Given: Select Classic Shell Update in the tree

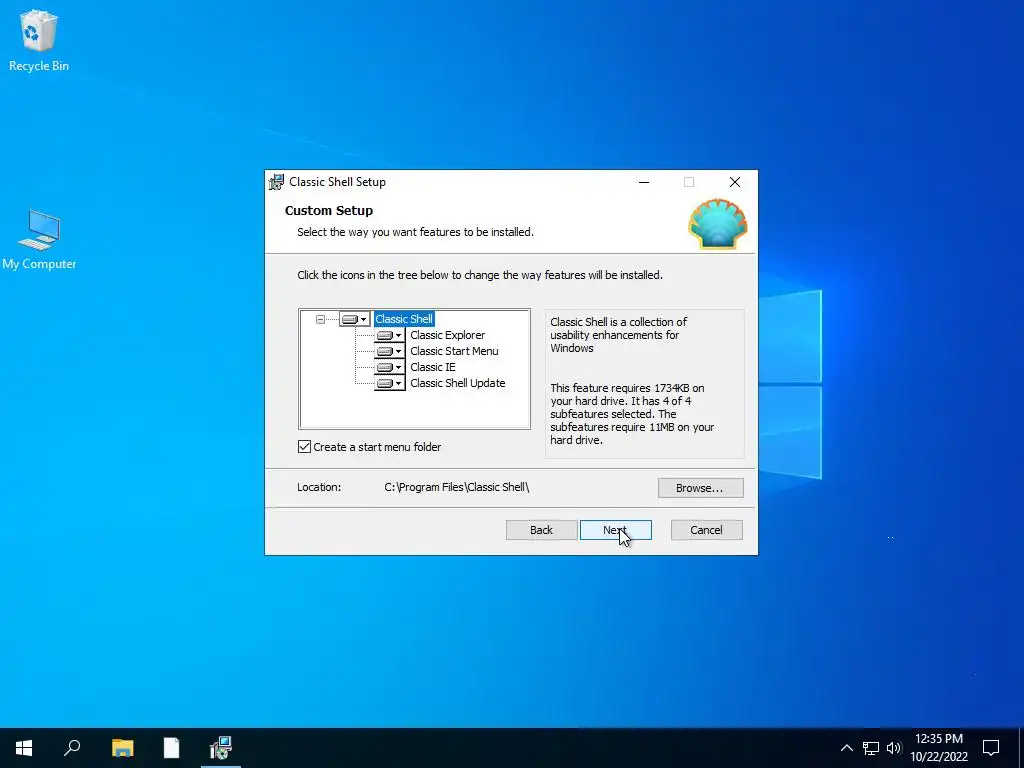Looking at the screenshot, I should click(457, 383).
